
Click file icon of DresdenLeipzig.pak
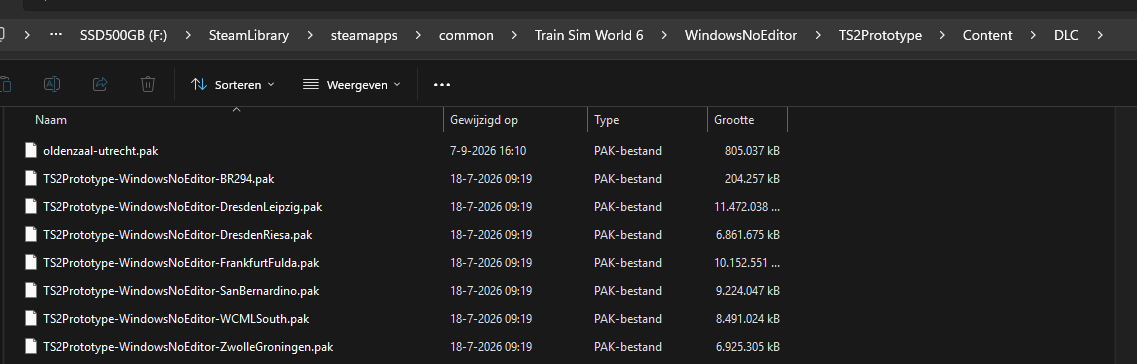[30, 207]
